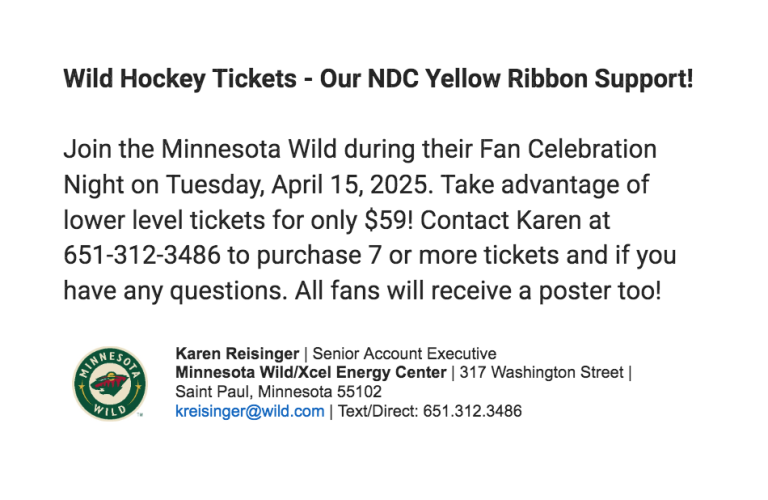Click the Senior Account Executive title
This screenshot has width=768, height=500.
[x=404, y=354]
